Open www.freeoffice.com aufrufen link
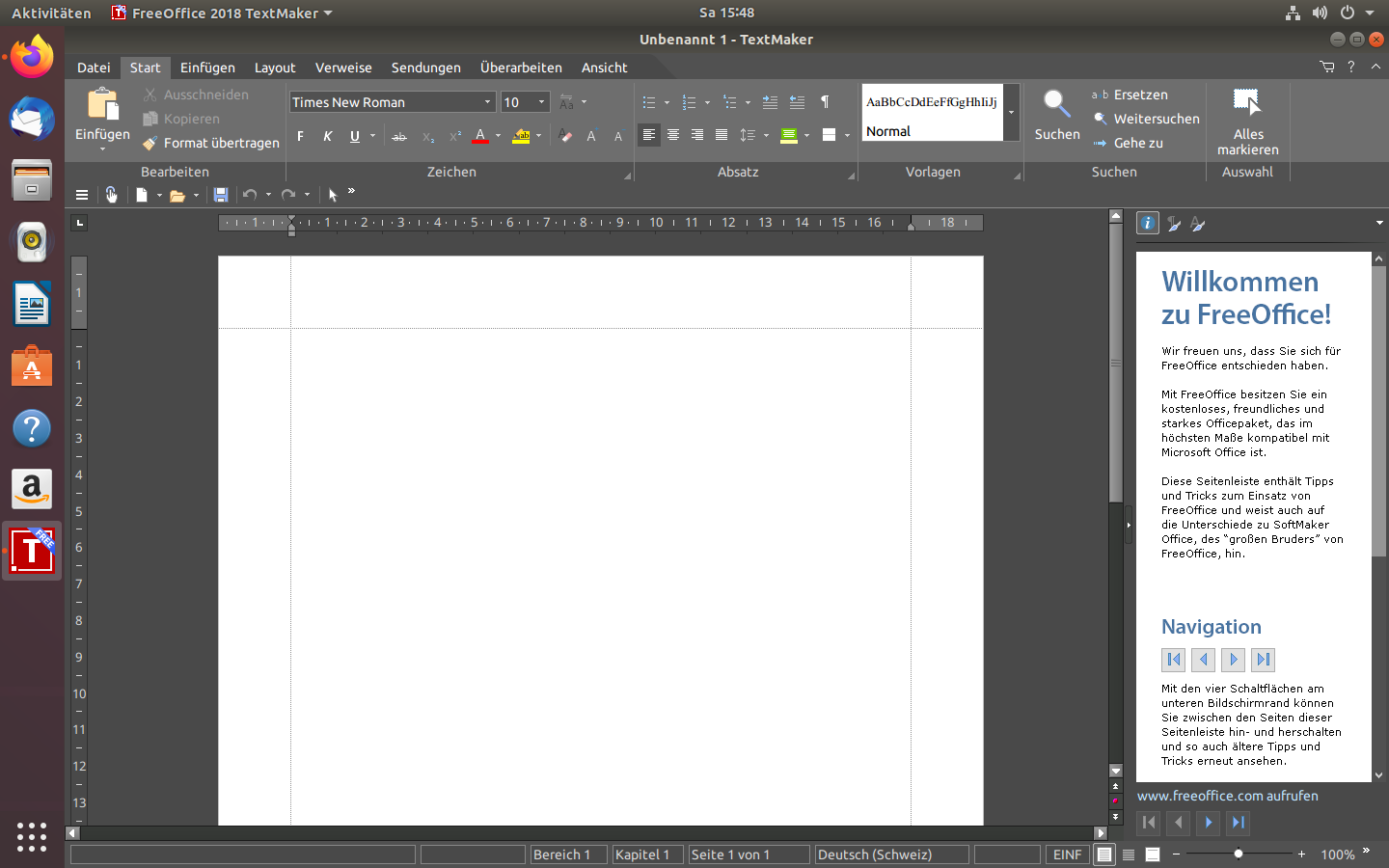1389x868 pixels. [1227, 796]
